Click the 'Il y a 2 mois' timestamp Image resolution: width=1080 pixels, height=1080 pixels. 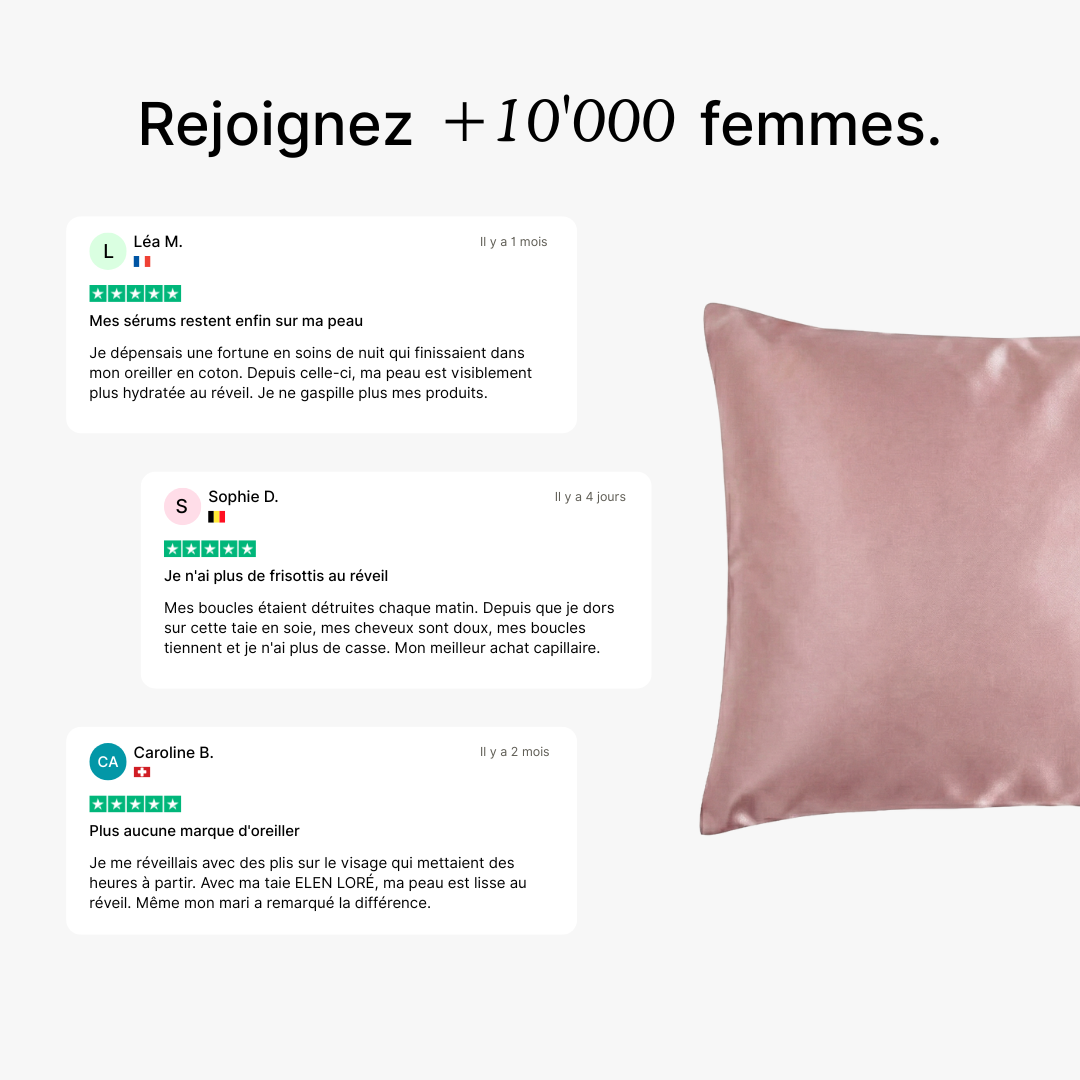515,751
